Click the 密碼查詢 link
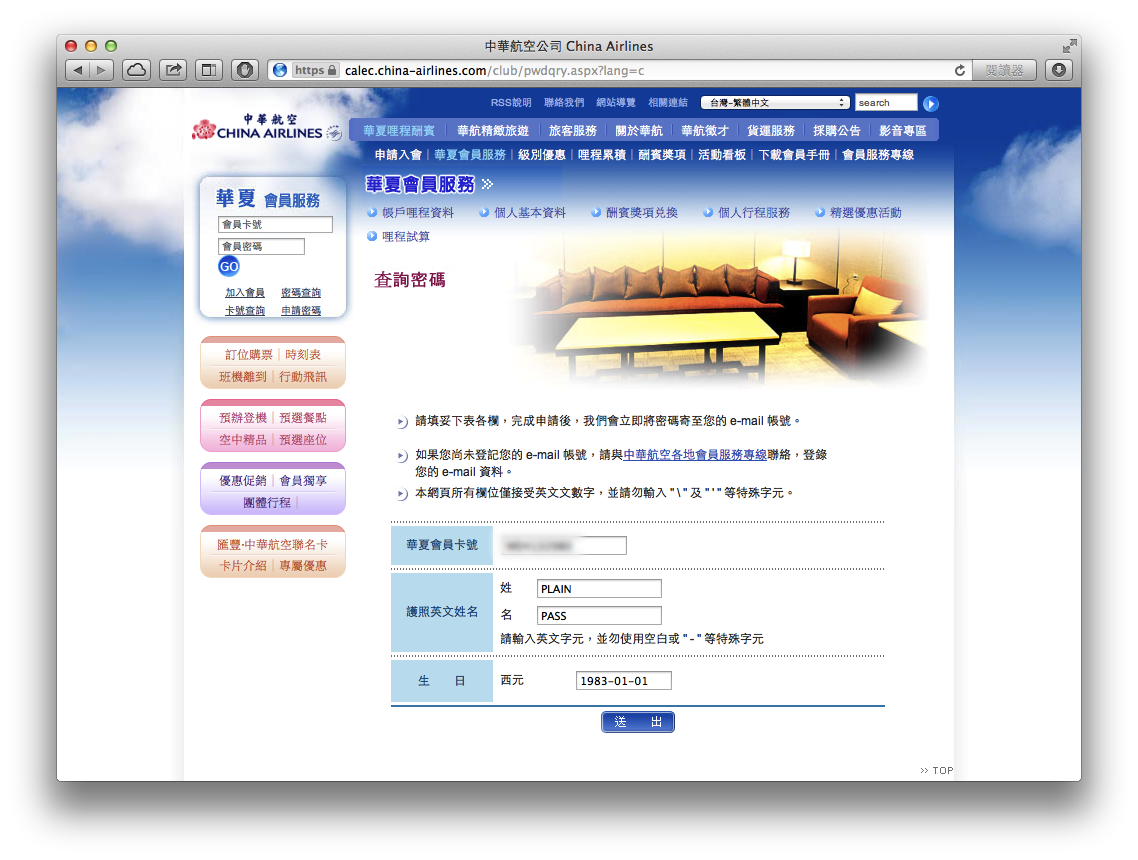This screenshot has height=860, width=1138. pyautogui.click(x=300, y=292)
